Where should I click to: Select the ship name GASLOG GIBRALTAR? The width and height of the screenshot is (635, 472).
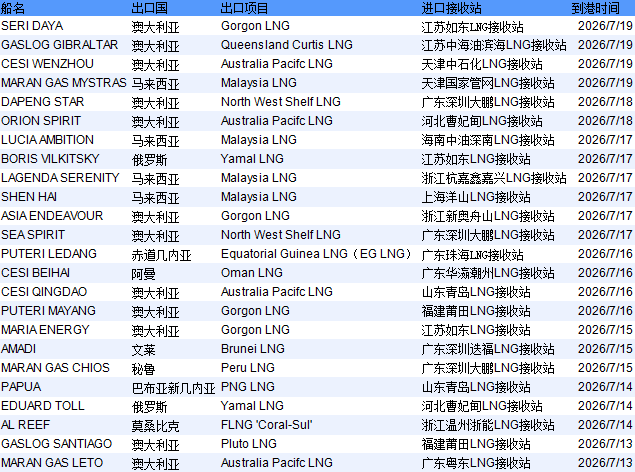coord(60,45)
